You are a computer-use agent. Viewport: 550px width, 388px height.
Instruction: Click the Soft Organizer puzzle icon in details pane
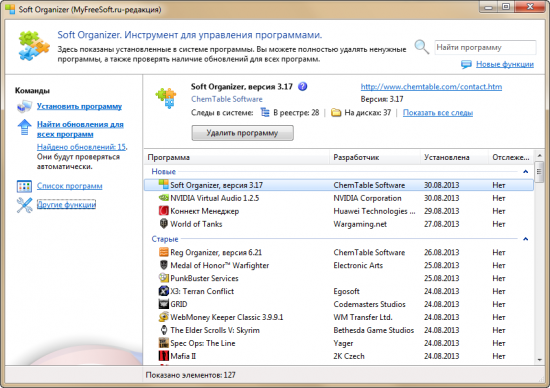coord(166,97)
